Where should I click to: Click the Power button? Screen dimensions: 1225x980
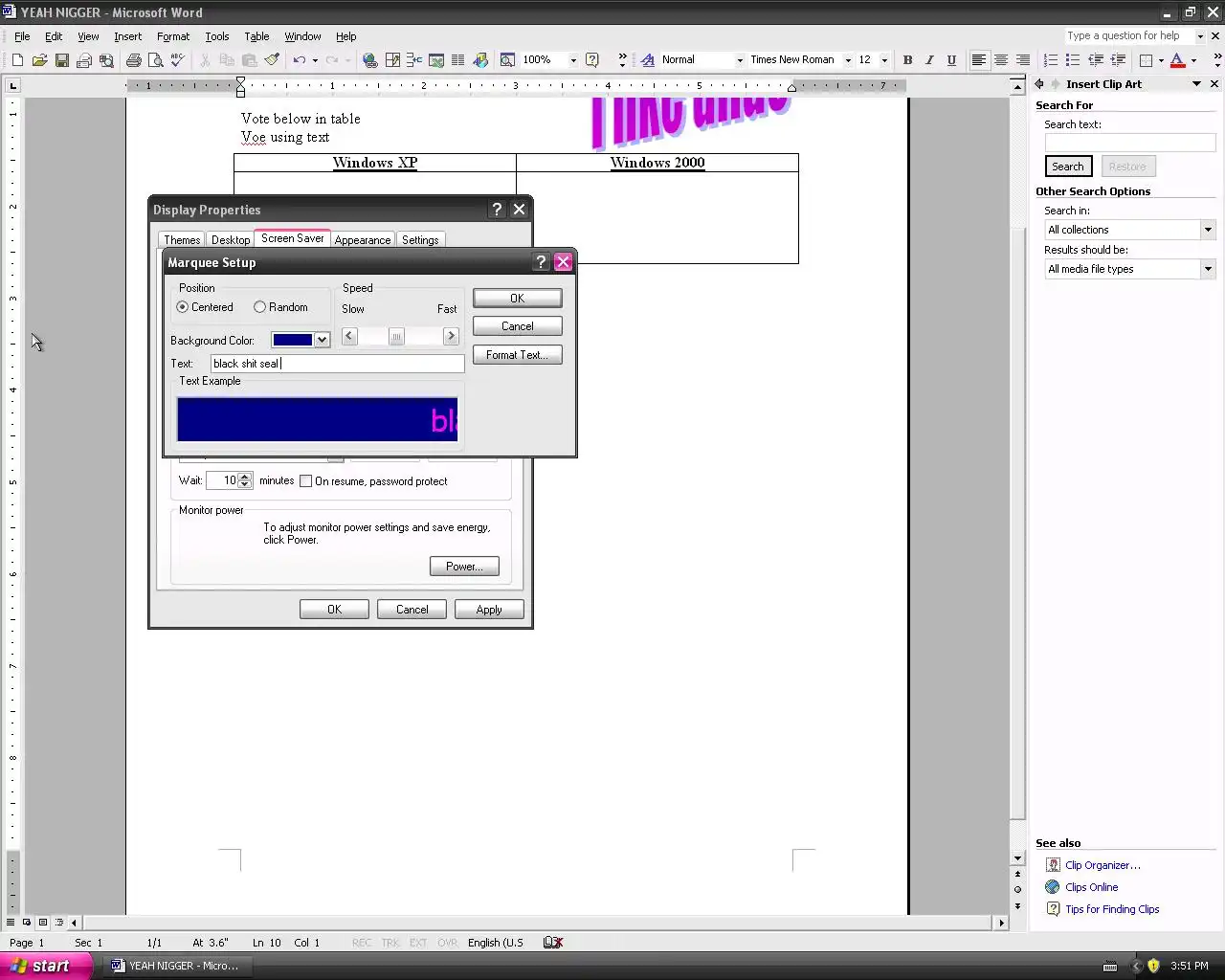click(x=464, y=567)
